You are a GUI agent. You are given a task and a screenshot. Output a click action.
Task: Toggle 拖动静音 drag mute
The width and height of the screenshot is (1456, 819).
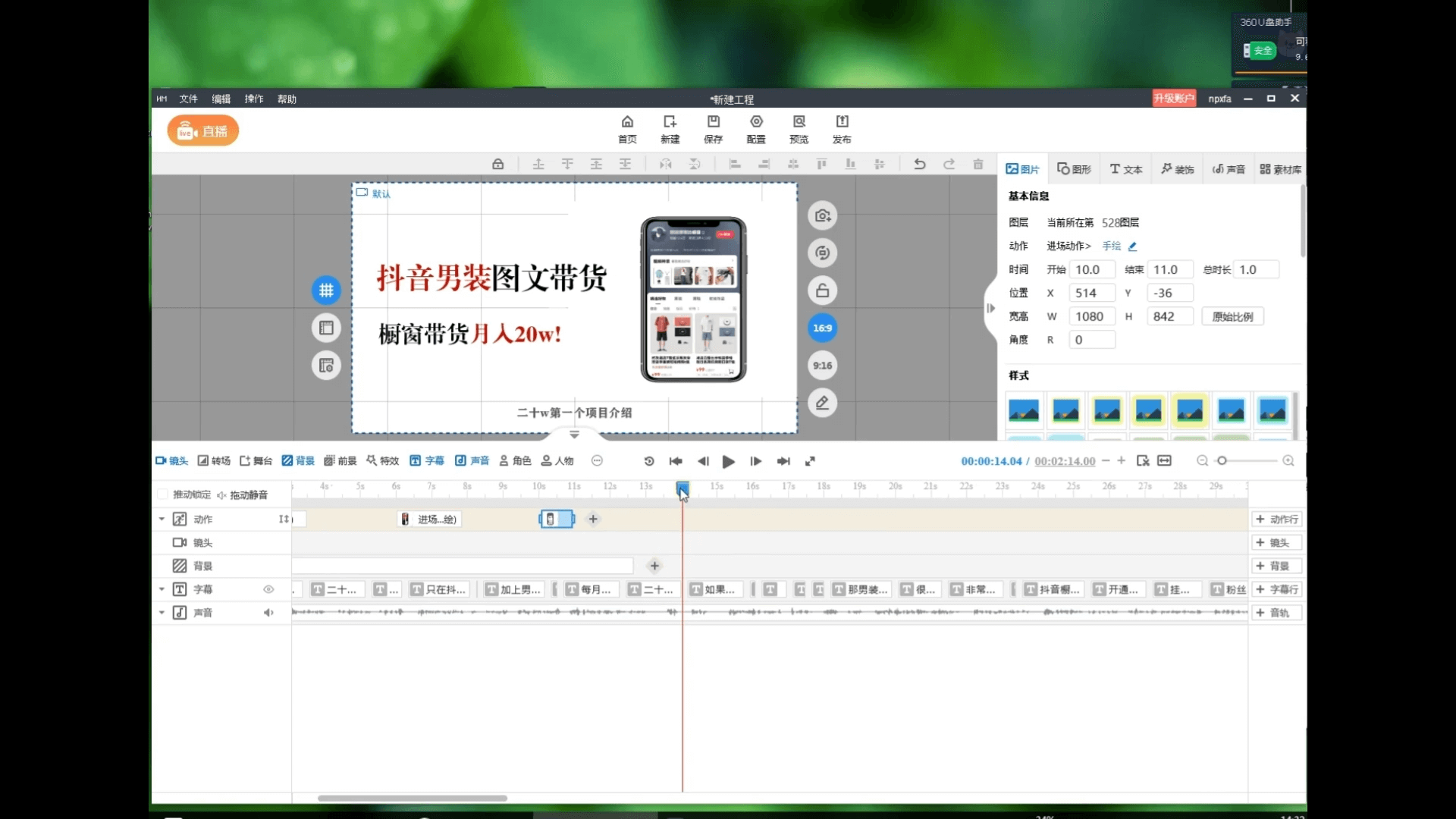point(243,495)
